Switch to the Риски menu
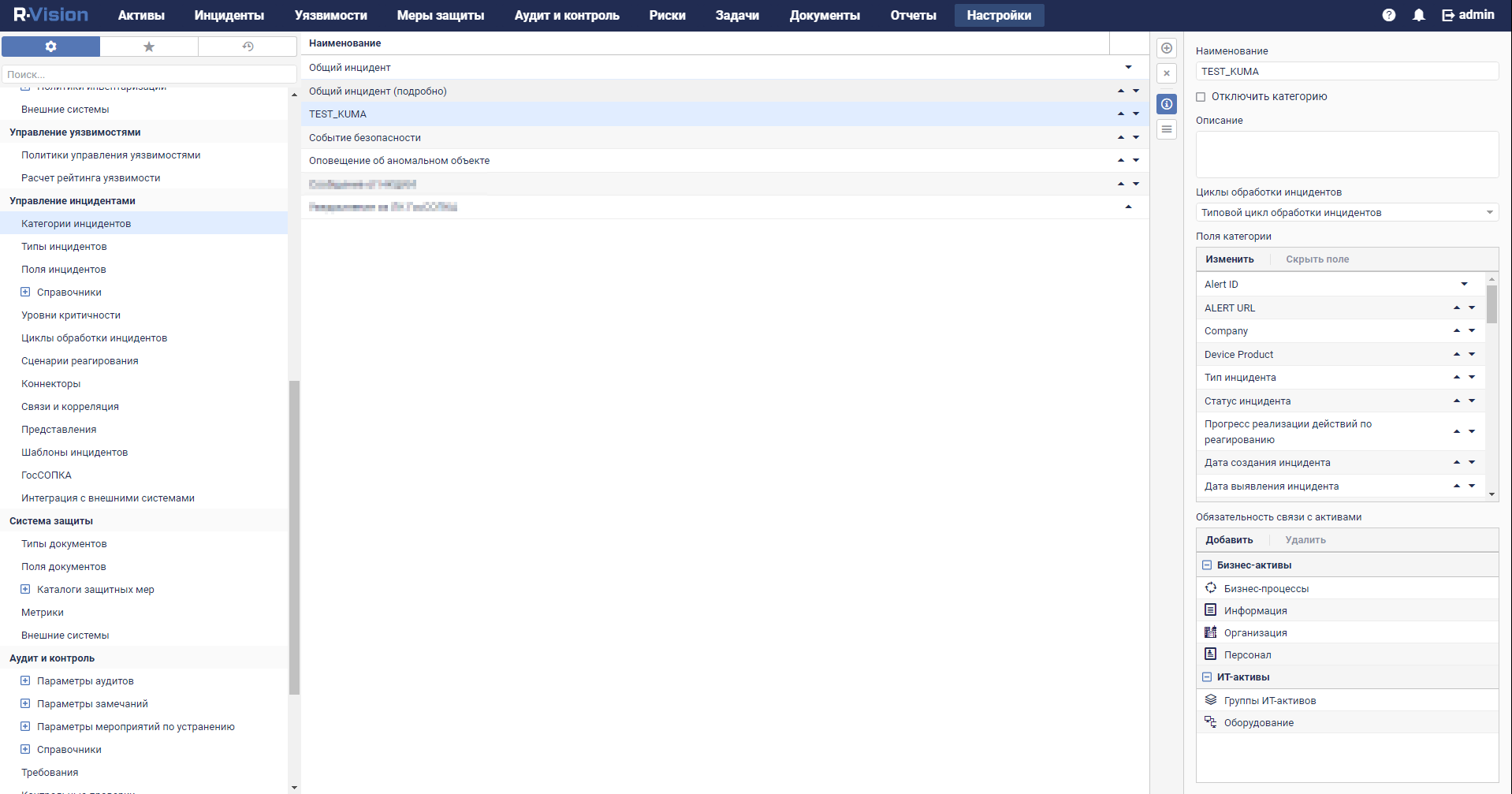The height and width of the screenshot is (794, 1512). click(666, 14)
